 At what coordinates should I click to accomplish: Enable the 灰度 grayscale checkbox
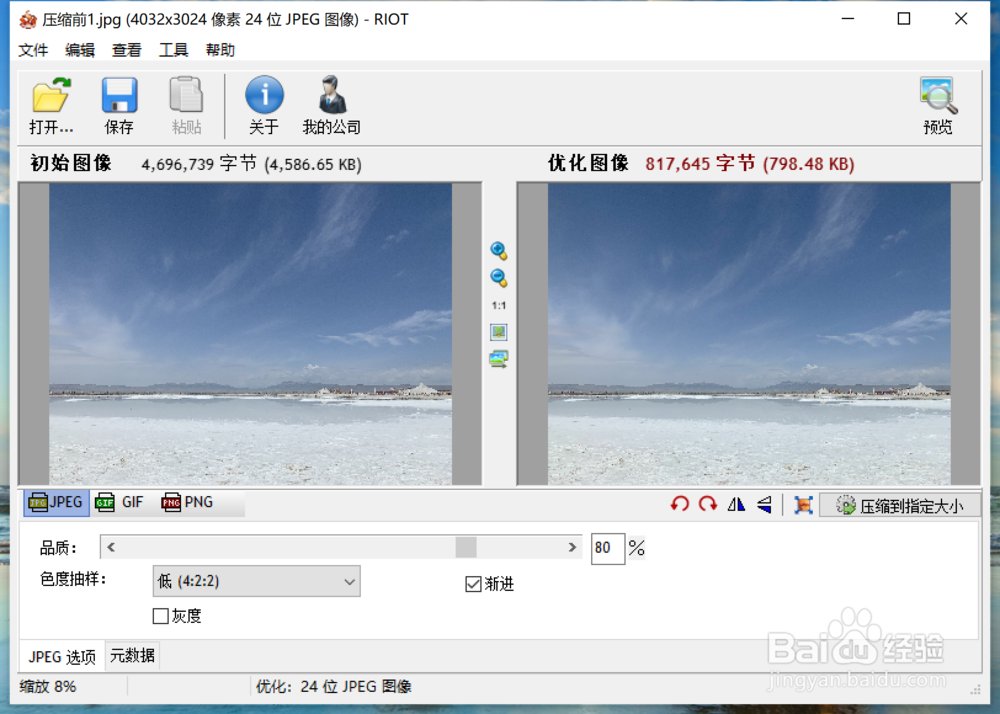(x=161, y=616)
